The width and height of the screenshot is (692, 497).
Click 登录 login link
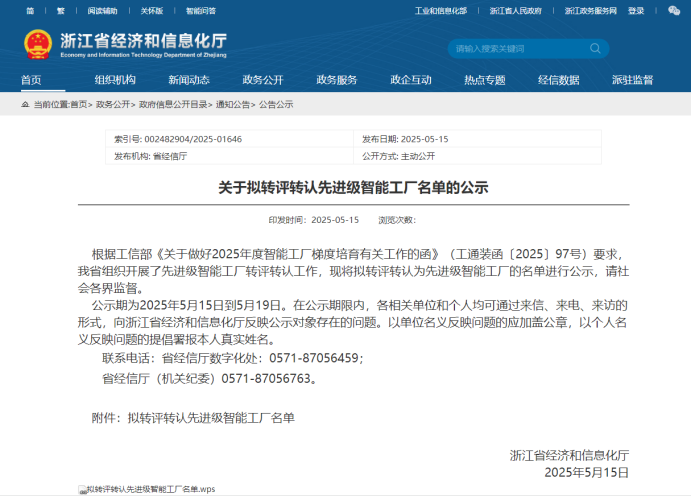tap(636, 11)
